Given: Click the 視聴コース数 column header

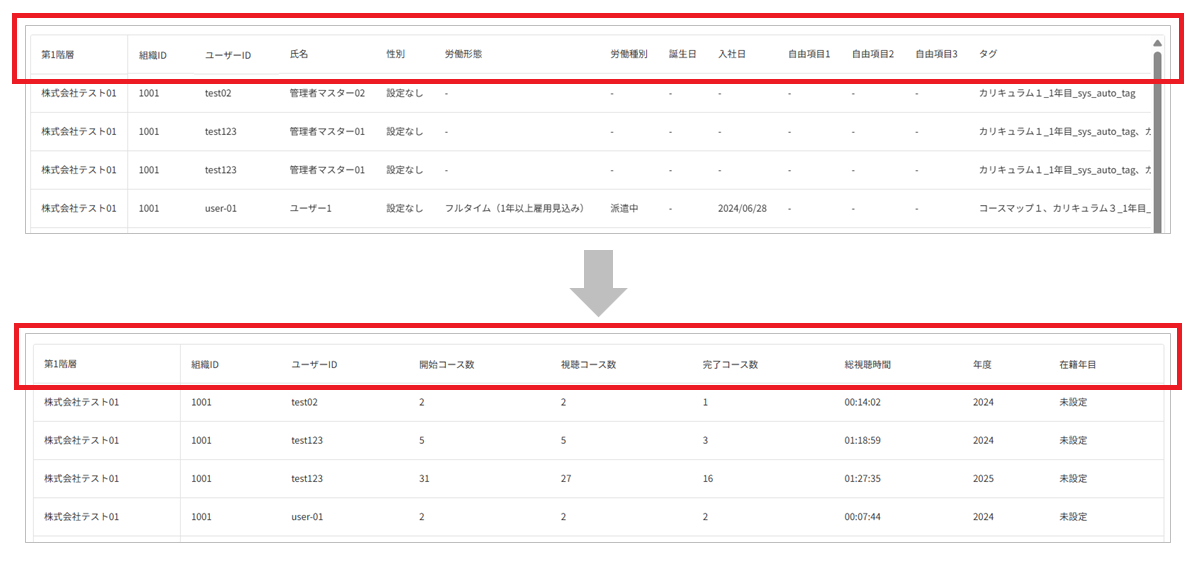Looking at the screenshot, I should [x=588, y=365].
